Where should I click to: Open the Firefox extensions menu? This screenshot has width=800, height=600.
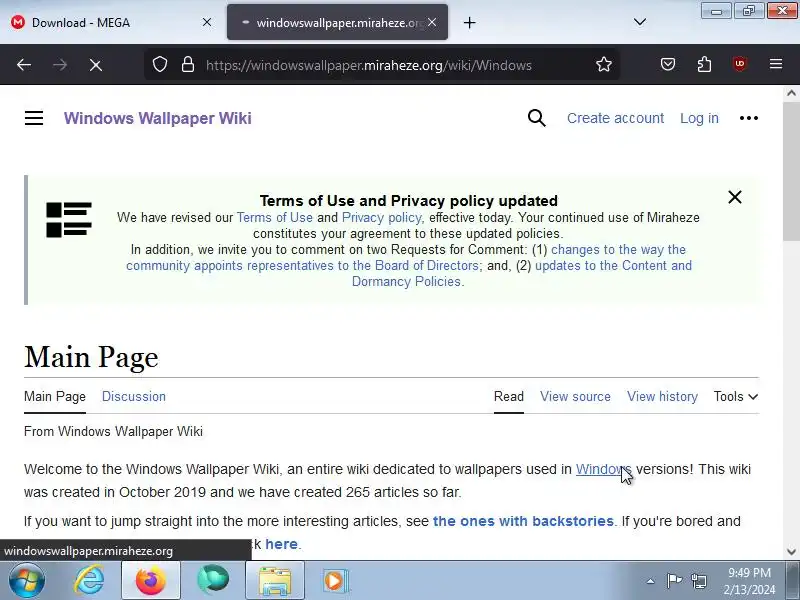pyautogui.click(x=704, y=64)
